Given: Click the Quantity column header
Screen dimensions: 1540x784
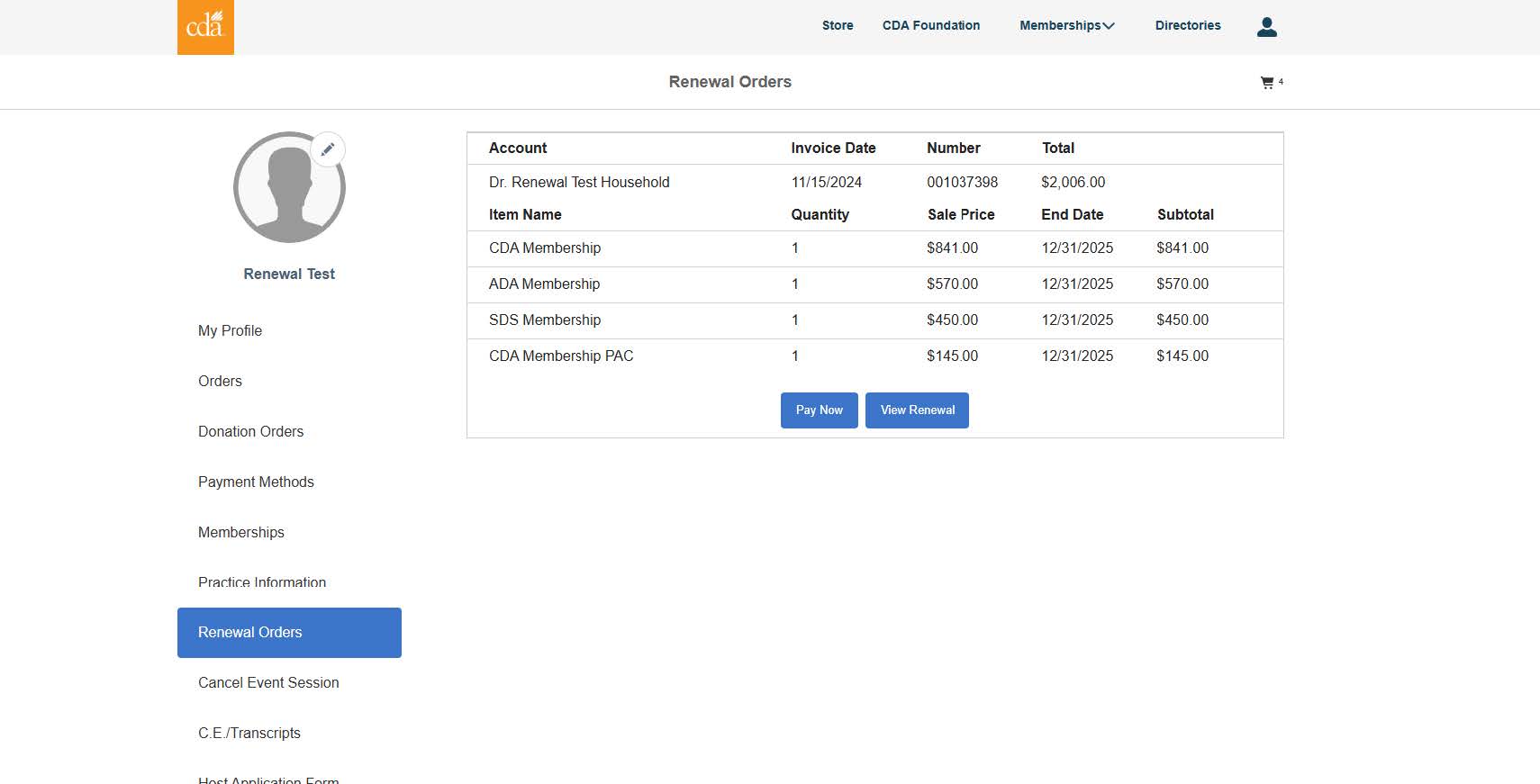Looking at the screenshot, I should 820,214.
